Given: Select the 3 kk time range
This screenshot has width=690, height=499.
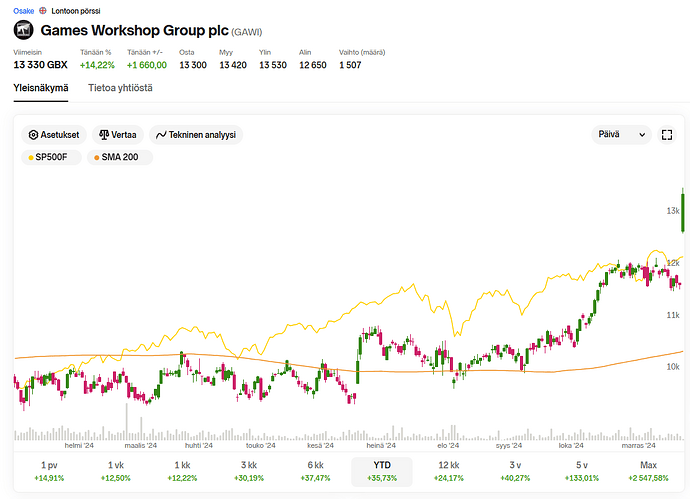Looking at the screenshot, I should coord(249,471).
